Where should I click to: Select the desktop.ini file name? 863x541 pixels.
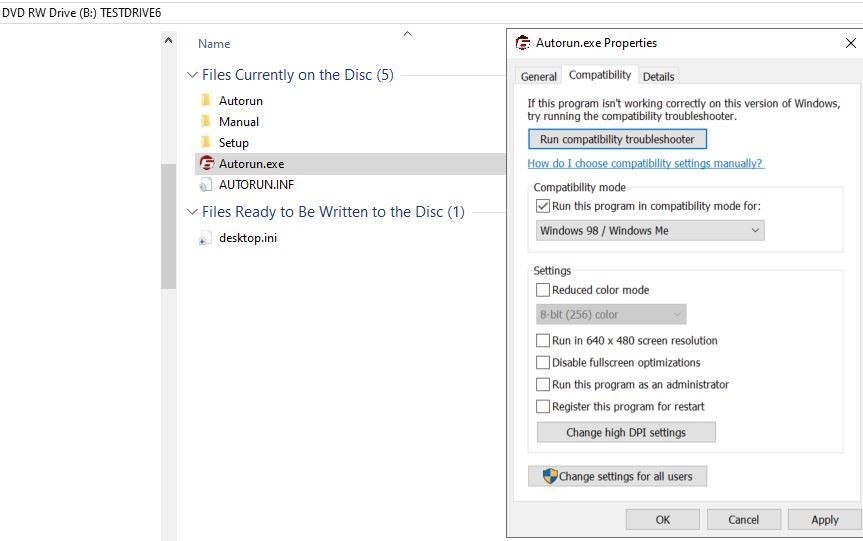(248, 238)
